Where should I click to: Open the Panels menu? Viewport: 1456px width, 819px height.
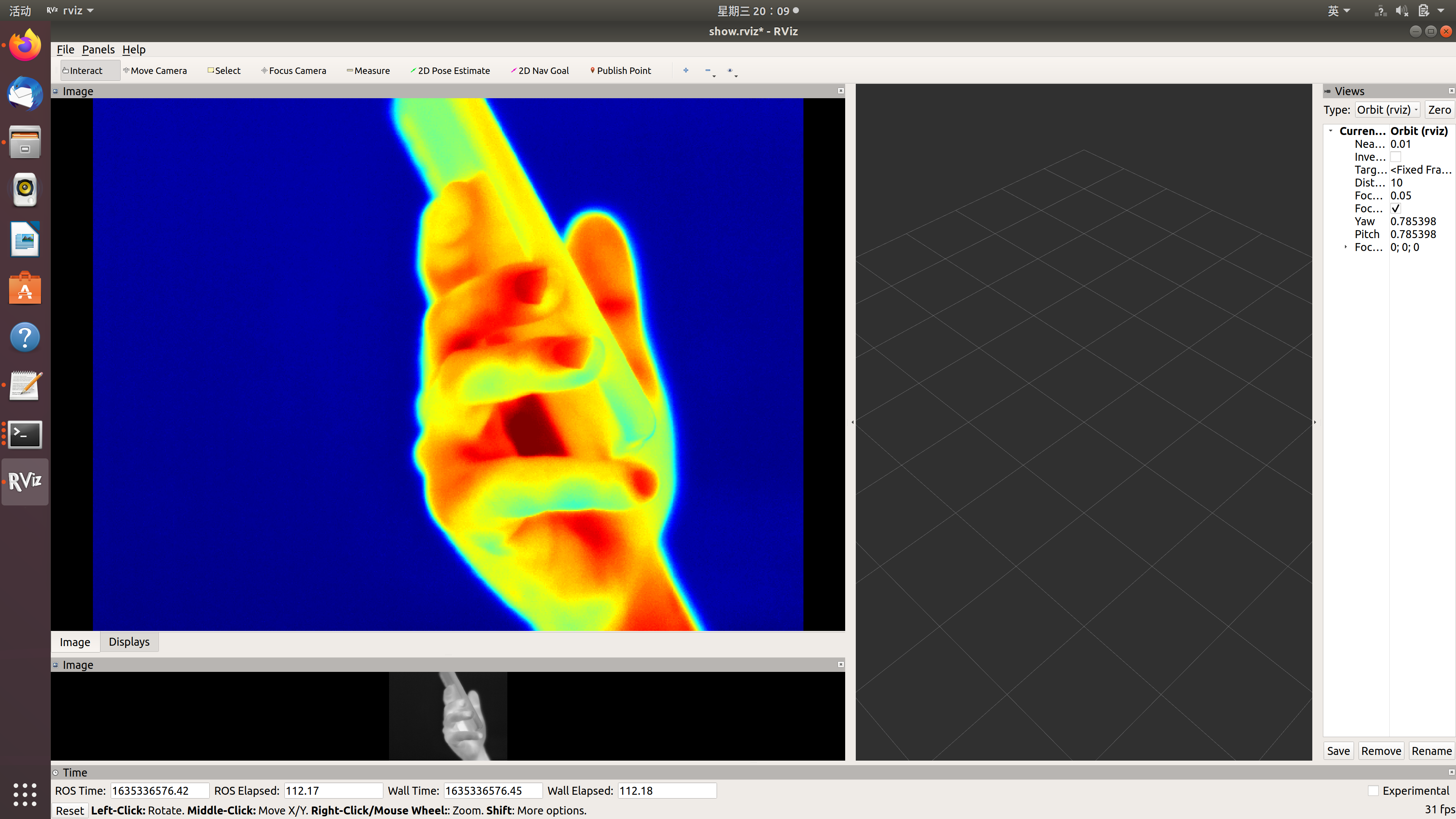point(98,50)
